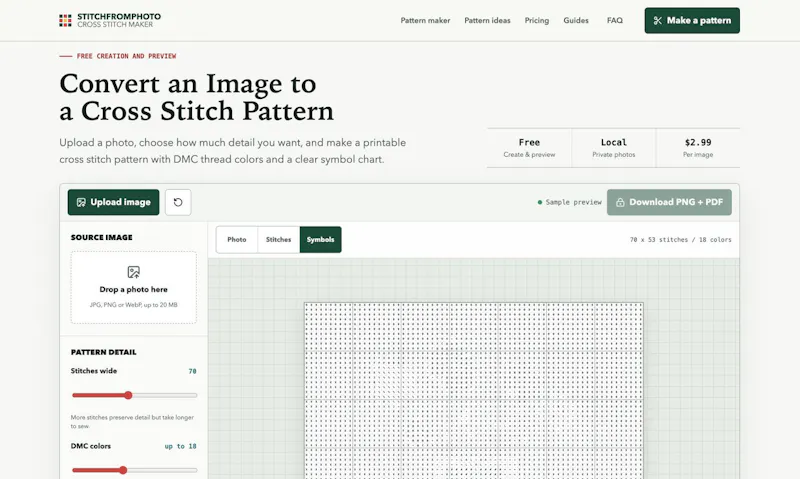Click the image upload icon in drop zone

point(134,272)
